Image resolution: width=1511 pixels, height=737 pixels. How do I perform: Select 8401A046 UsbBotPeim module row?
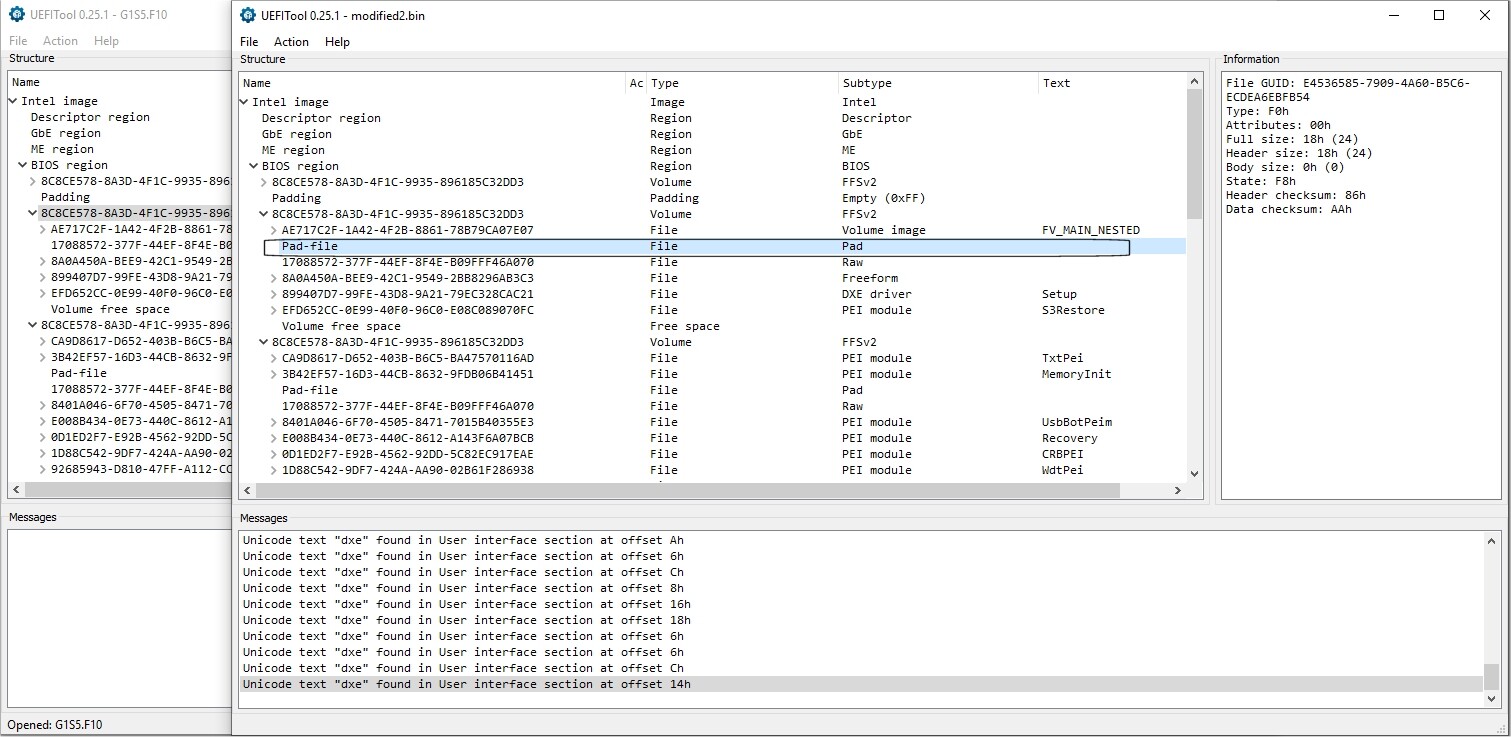(x=713, y=422)
